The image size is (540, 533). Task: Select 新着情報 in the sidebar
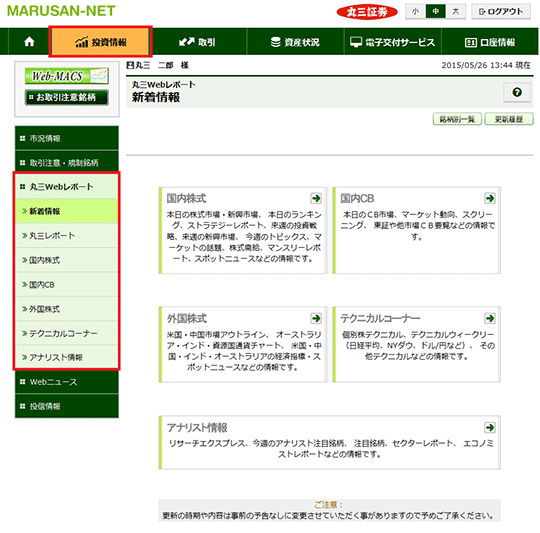point(67,211)
